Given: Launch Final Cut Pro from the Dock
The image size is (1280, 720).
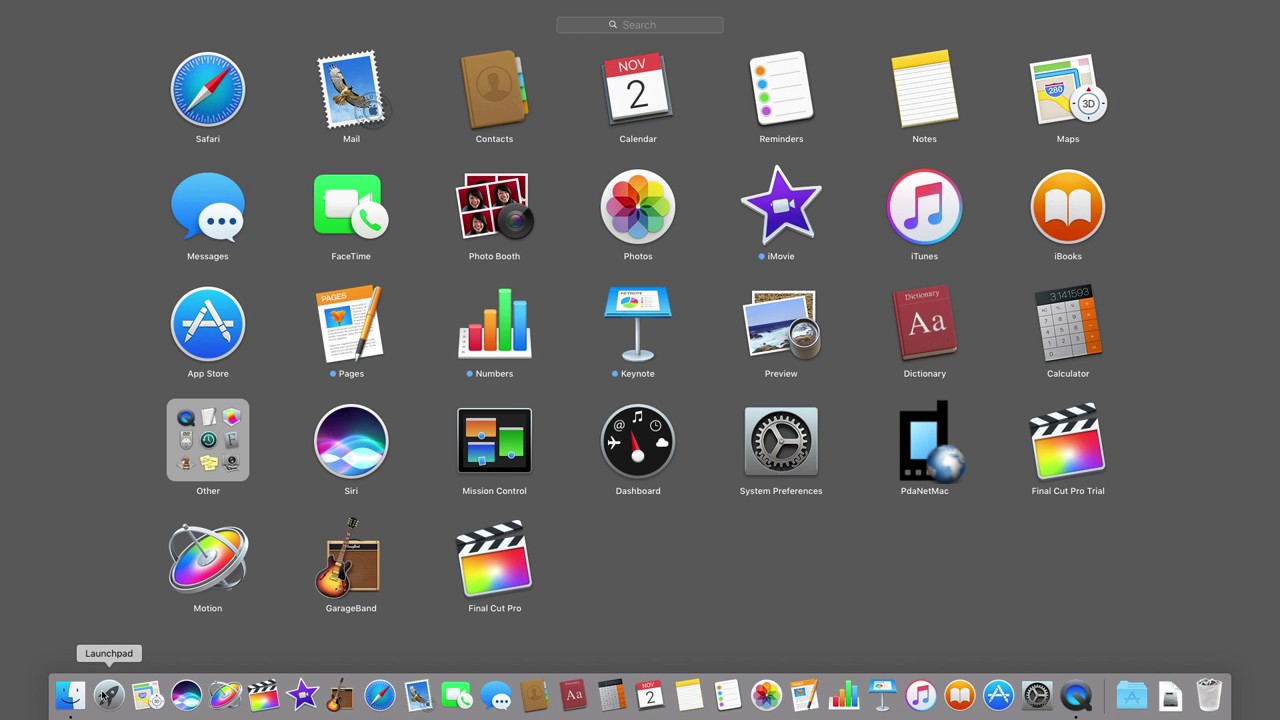Looking at the screenshot, I should (263, 694).
